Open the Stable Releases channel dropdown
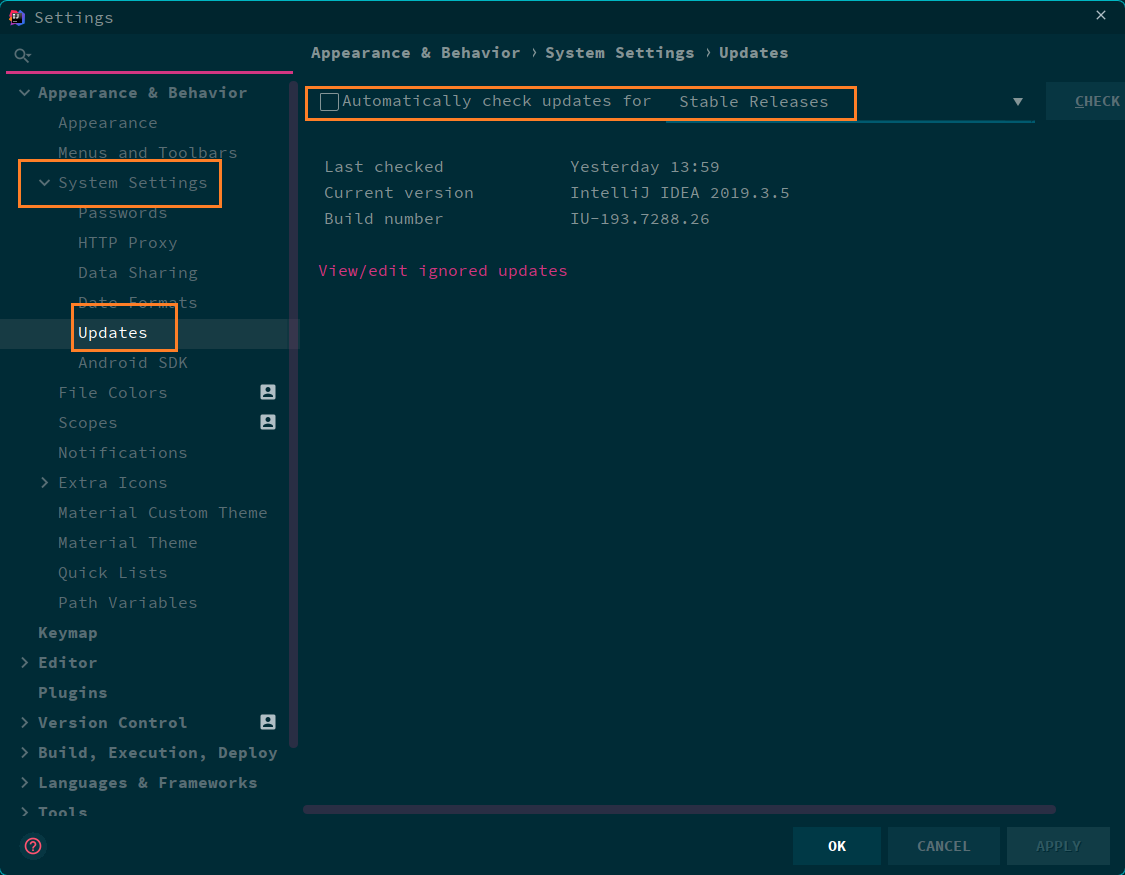The image size is (1125, 875). pyautogui.click(x=849, y=103)
